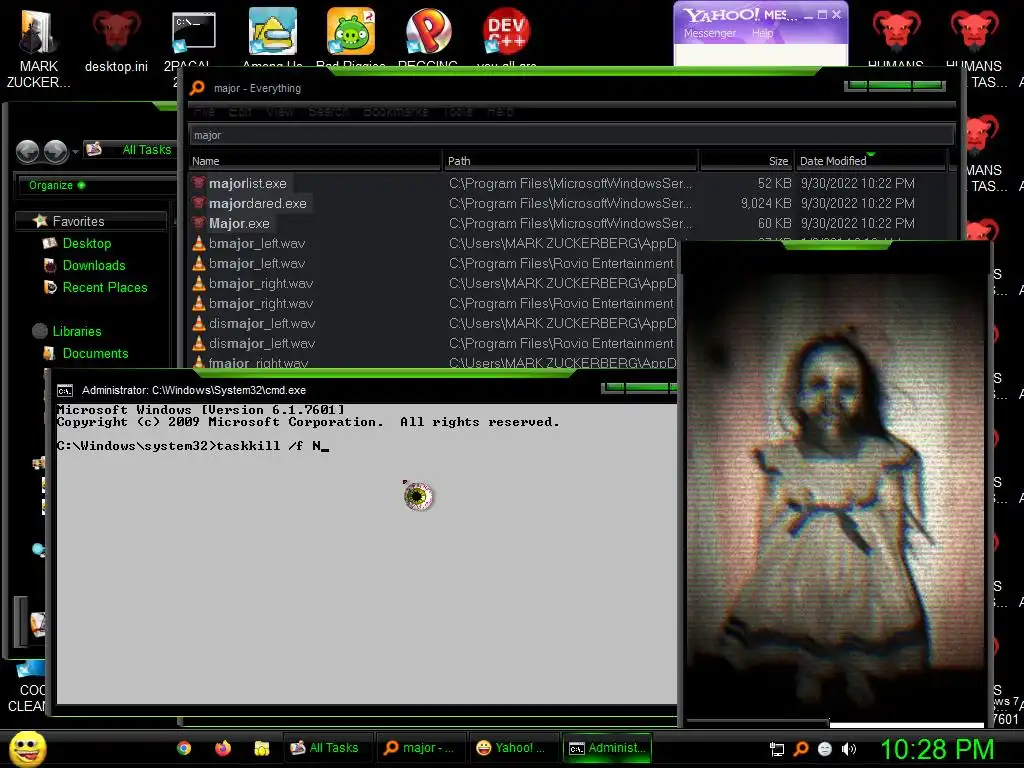Open the Organize dropdown in Explorer
This screenshot has width=1024, height=768.
[x=57, y=185]
